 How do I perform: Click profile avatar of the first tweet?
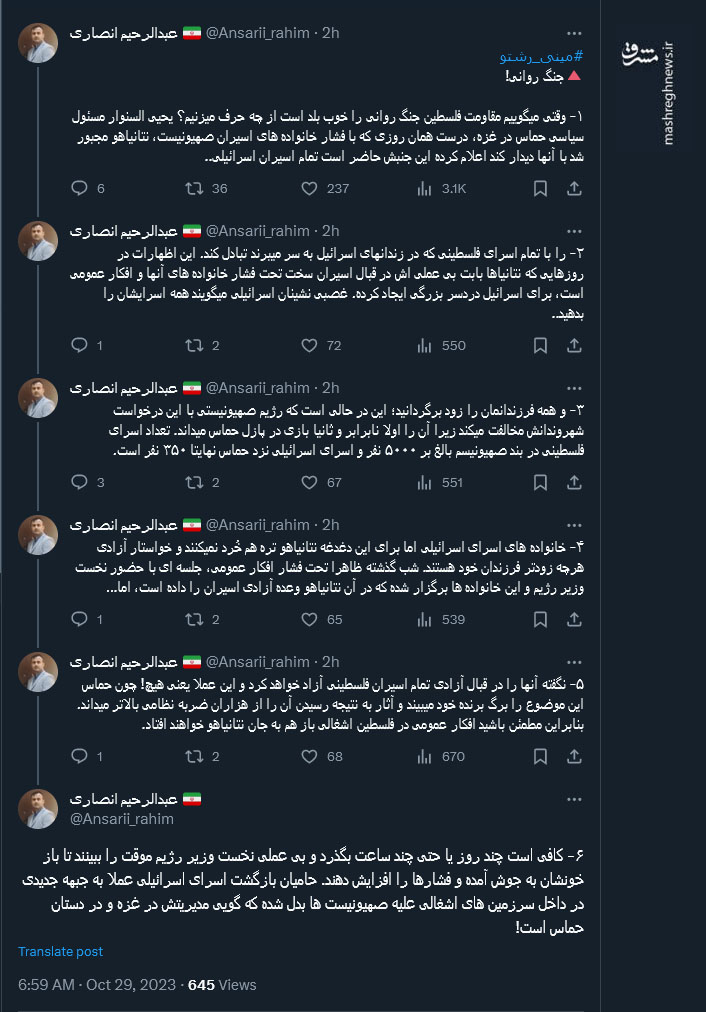[x=37, y=43]
